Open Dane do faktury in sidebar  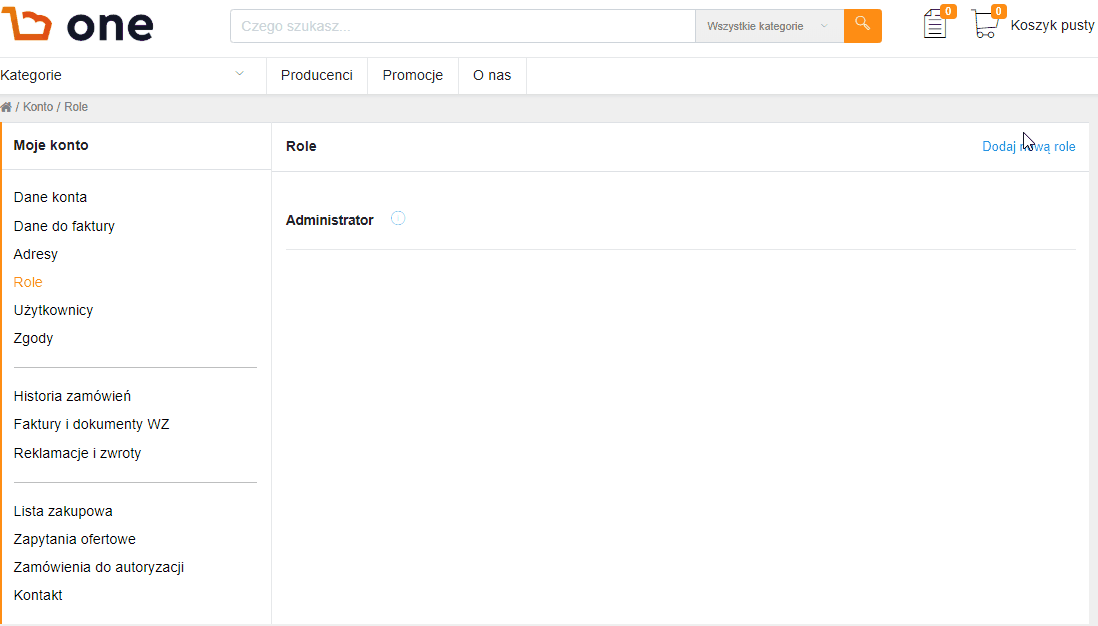coord(64,226)
